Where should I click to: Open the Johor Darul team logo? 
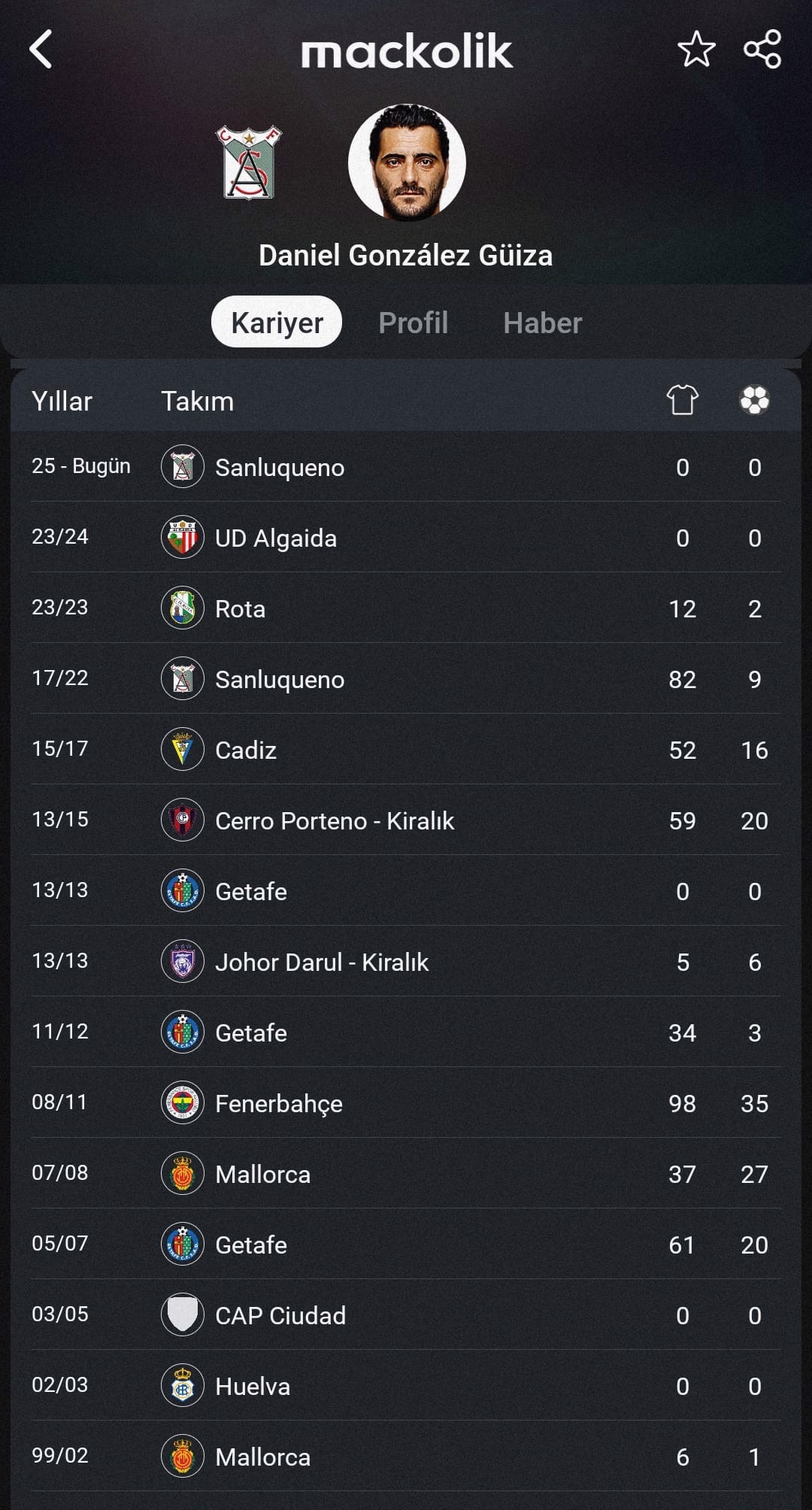(183, 962)
